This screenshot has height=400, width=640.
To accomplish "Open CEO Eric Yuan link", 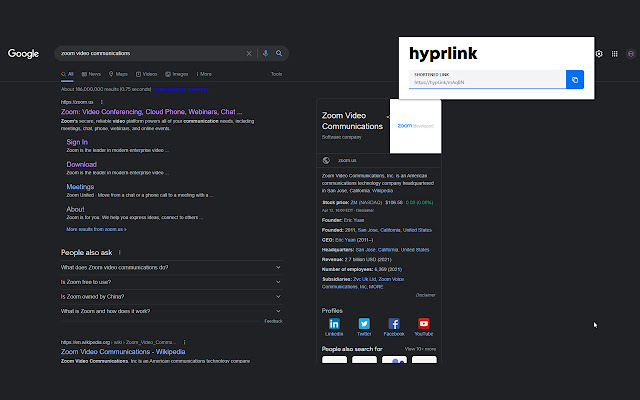I will 345,240.
